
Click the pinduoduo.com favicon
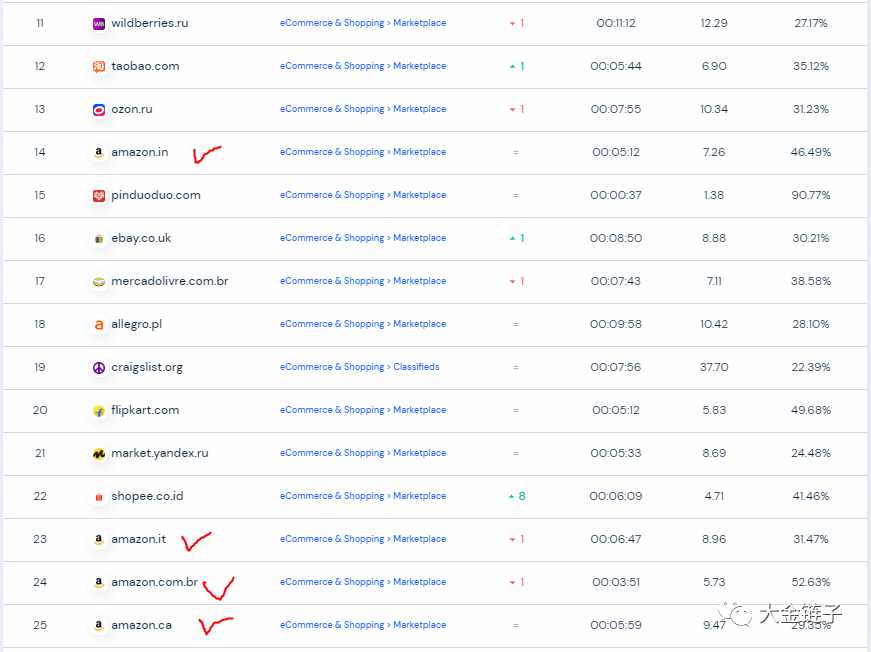point(99,195)
